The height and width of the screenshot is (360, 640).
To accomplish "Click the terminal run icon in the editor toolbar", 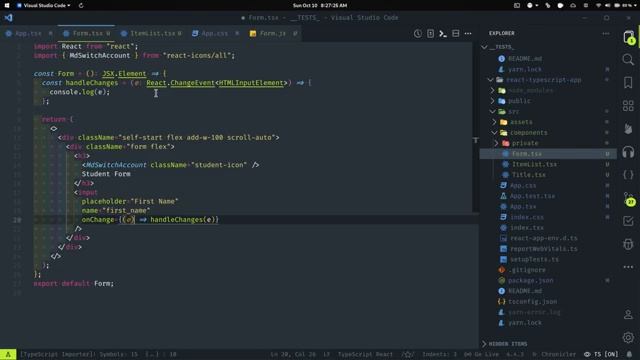I will coord(443,33).
